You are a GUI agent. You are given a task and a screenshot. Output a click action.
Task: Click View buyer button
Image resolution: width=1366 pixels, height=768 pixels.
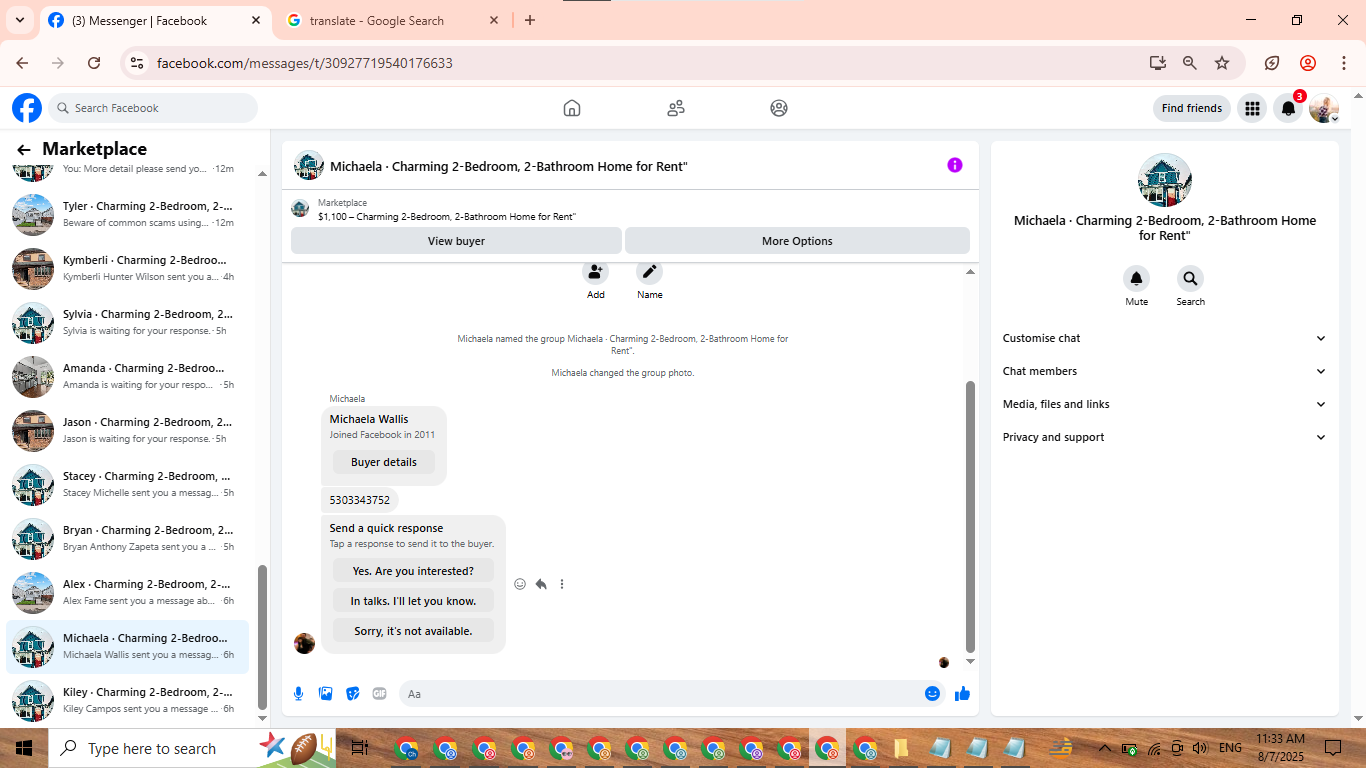click(x=456, y=241)
